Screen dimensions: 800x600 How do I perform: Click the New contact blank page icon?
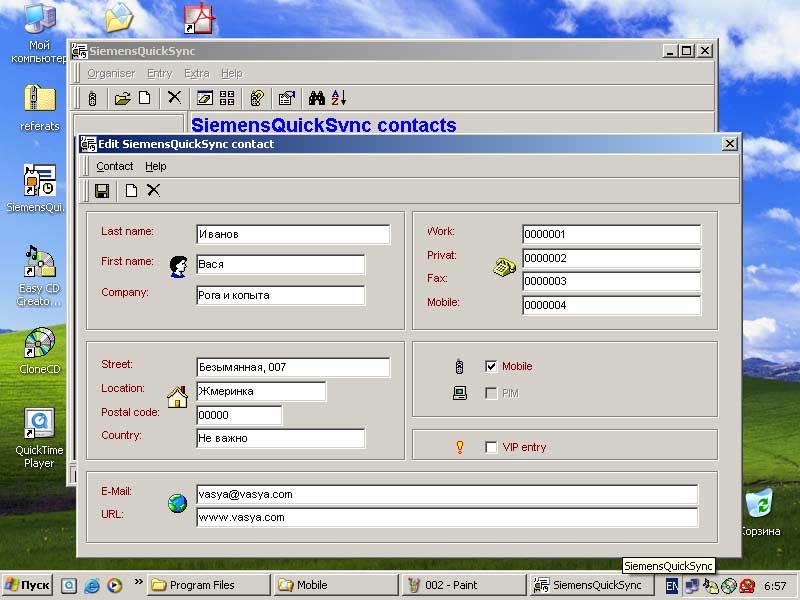tap(131, 191)
